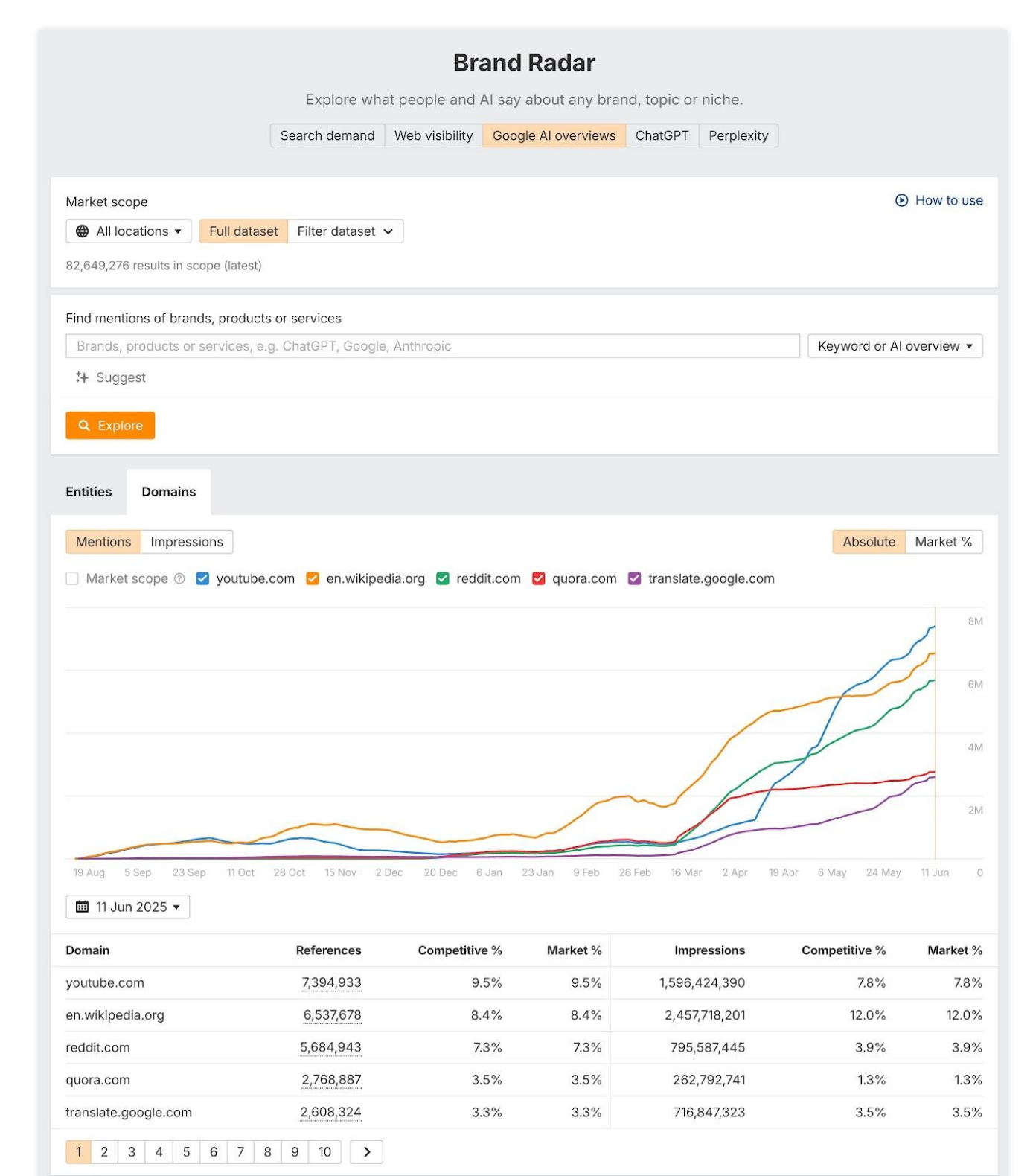Open the Filter dataset dropdown
This screenshot has width=1033, height=1176.
click(345, 231)
